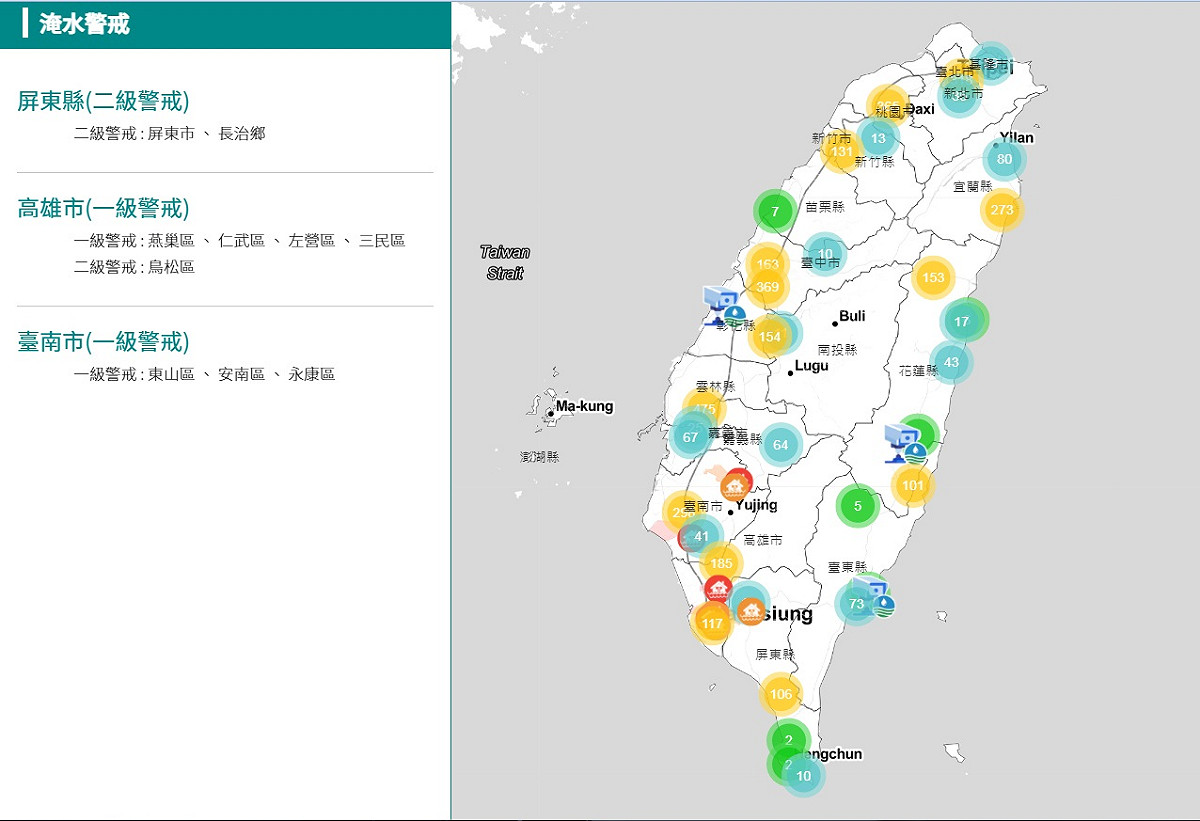Select 長治鄉 in Pingtung alert list

[242, 133]
